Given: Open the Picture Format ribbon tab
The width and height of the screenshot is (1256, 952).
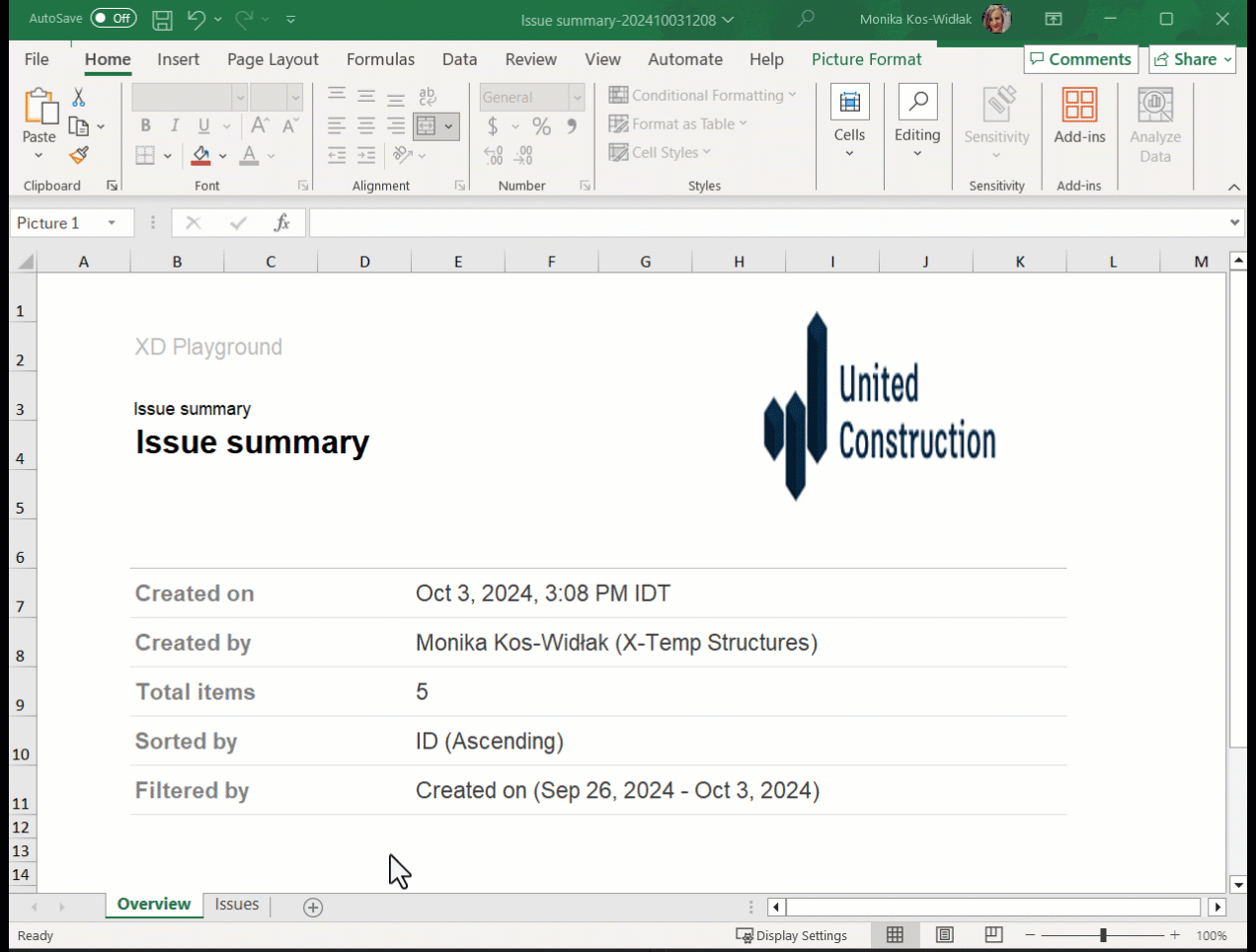Looking at the screenshot, I should 866,59.
